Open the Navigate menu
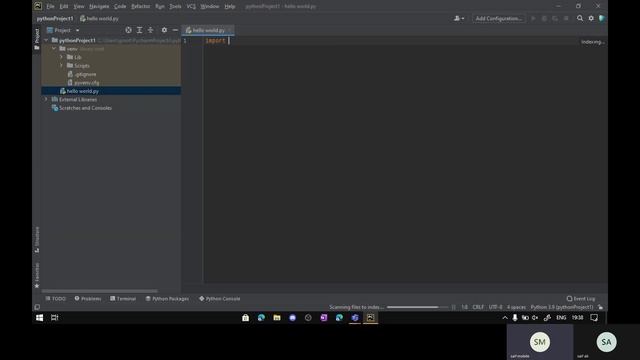Screen dimensions: 640x360 tap(99, 6)
